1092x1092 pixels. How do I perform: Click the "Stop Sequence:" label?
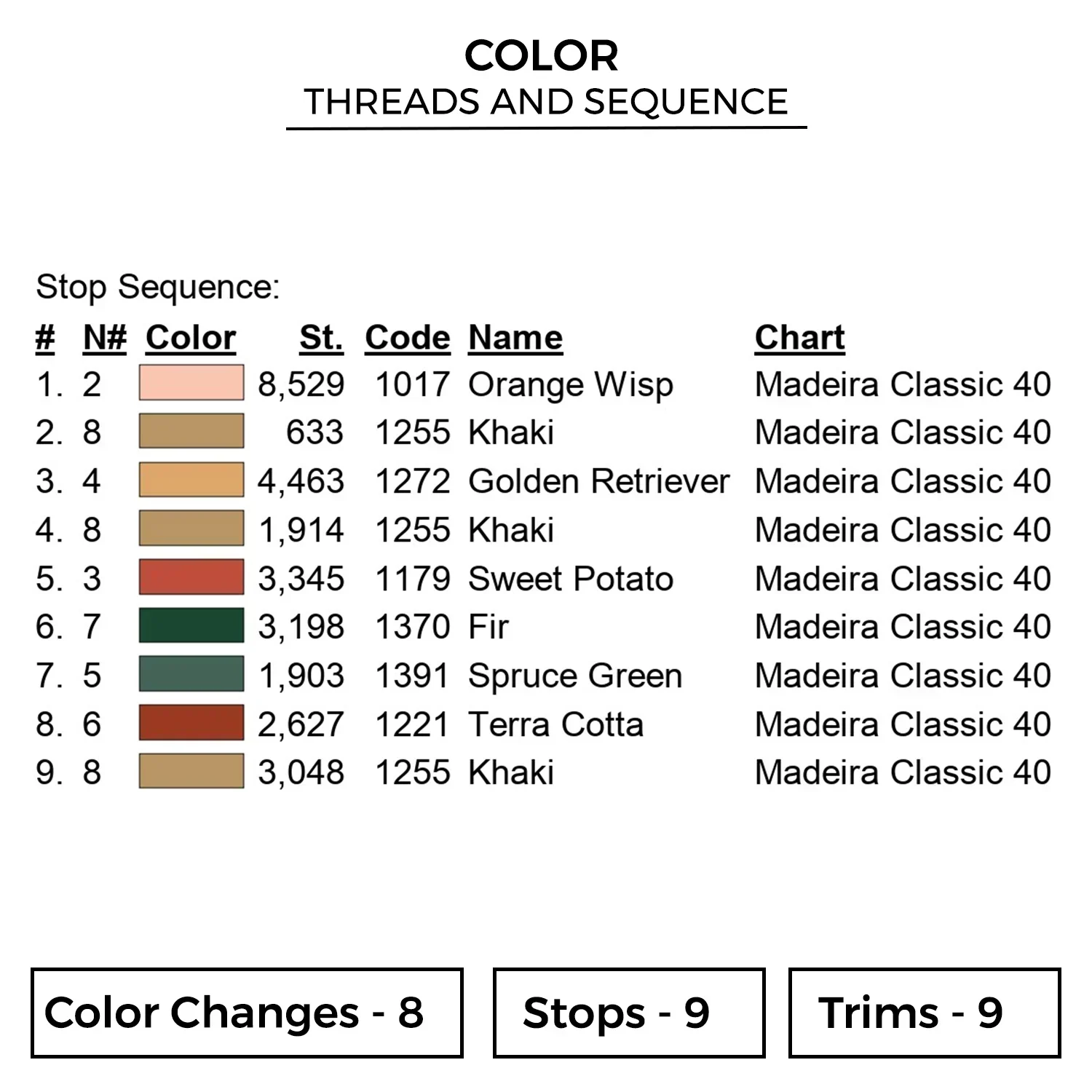point(158,287)
